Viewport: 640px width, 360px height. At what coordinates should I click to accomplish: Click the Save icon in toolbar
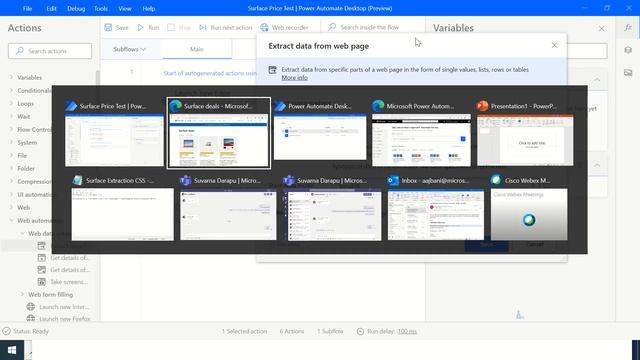[x=108, y=27]
